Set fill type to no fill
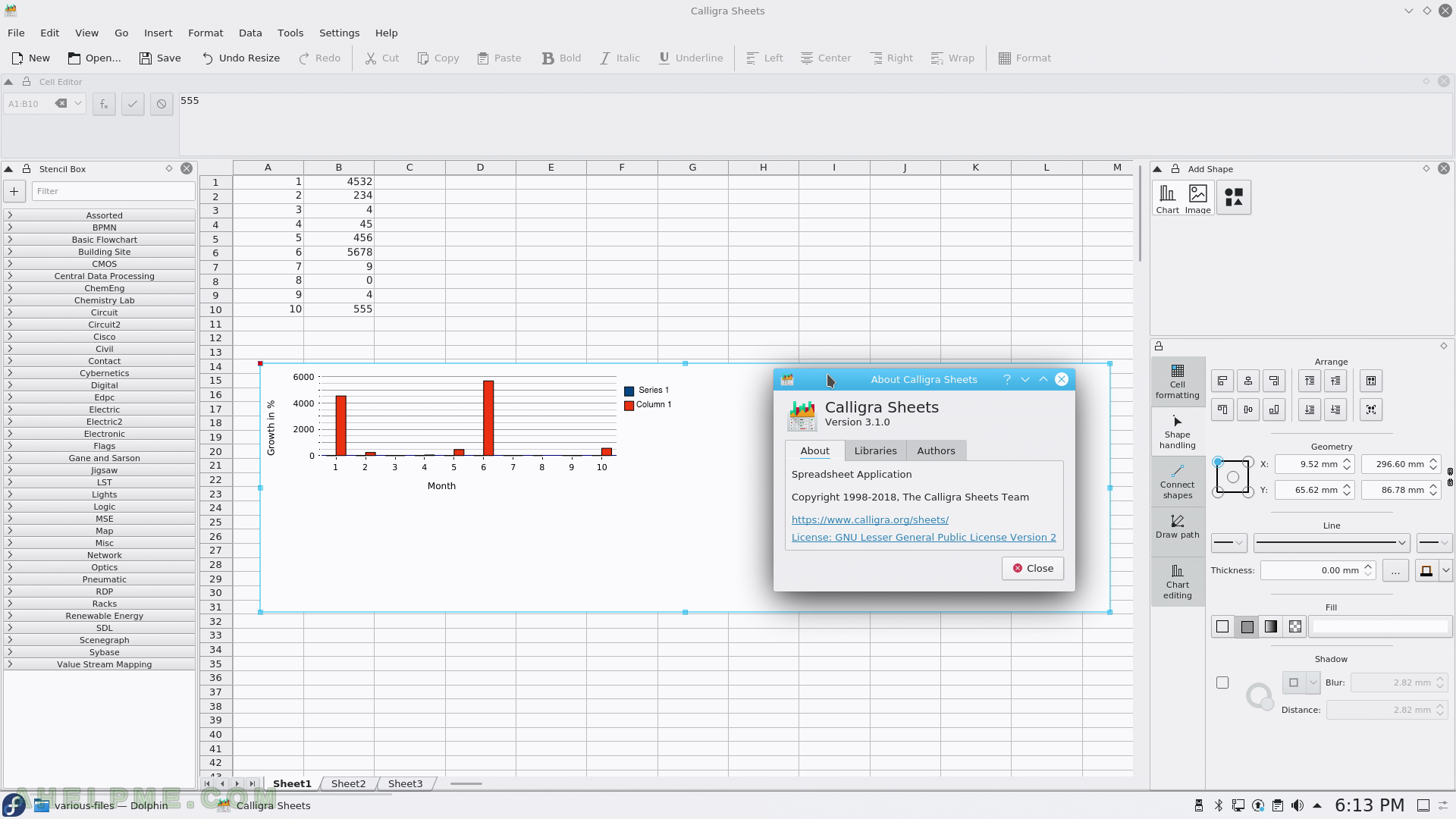 (1222, 626)
